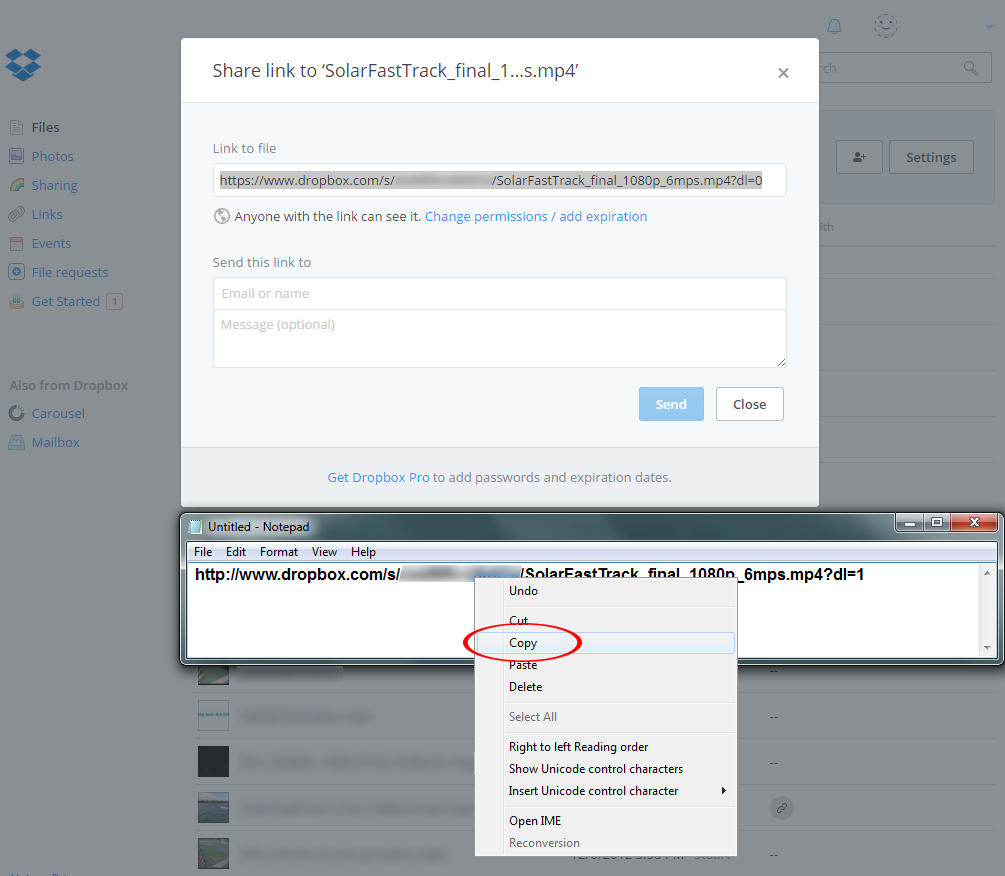Open the Photos icon in sidebar
Screen dimensions: 1005x876
pos(17,156)
